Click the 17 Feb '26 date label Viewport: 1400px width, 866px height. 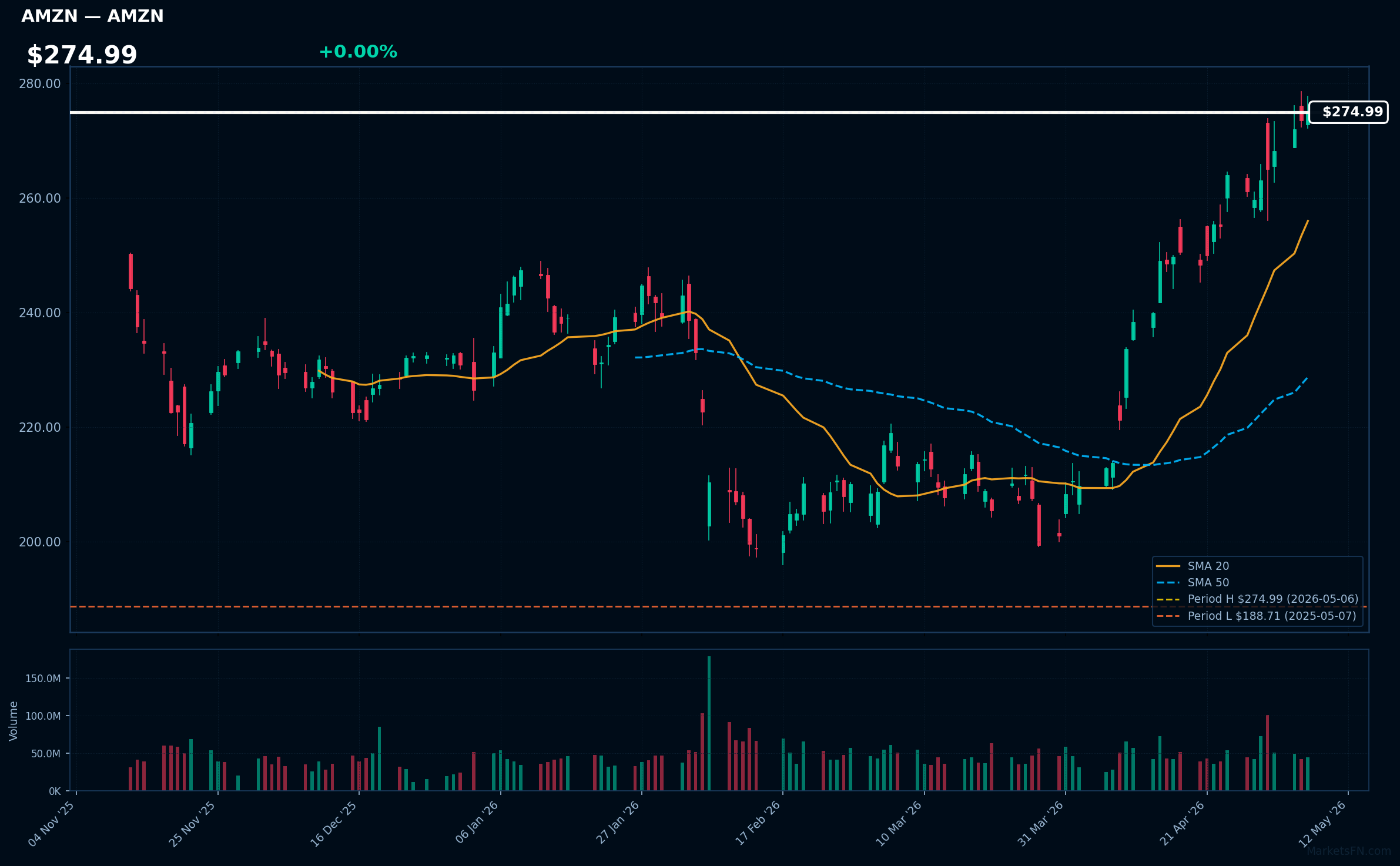point(758,823)
